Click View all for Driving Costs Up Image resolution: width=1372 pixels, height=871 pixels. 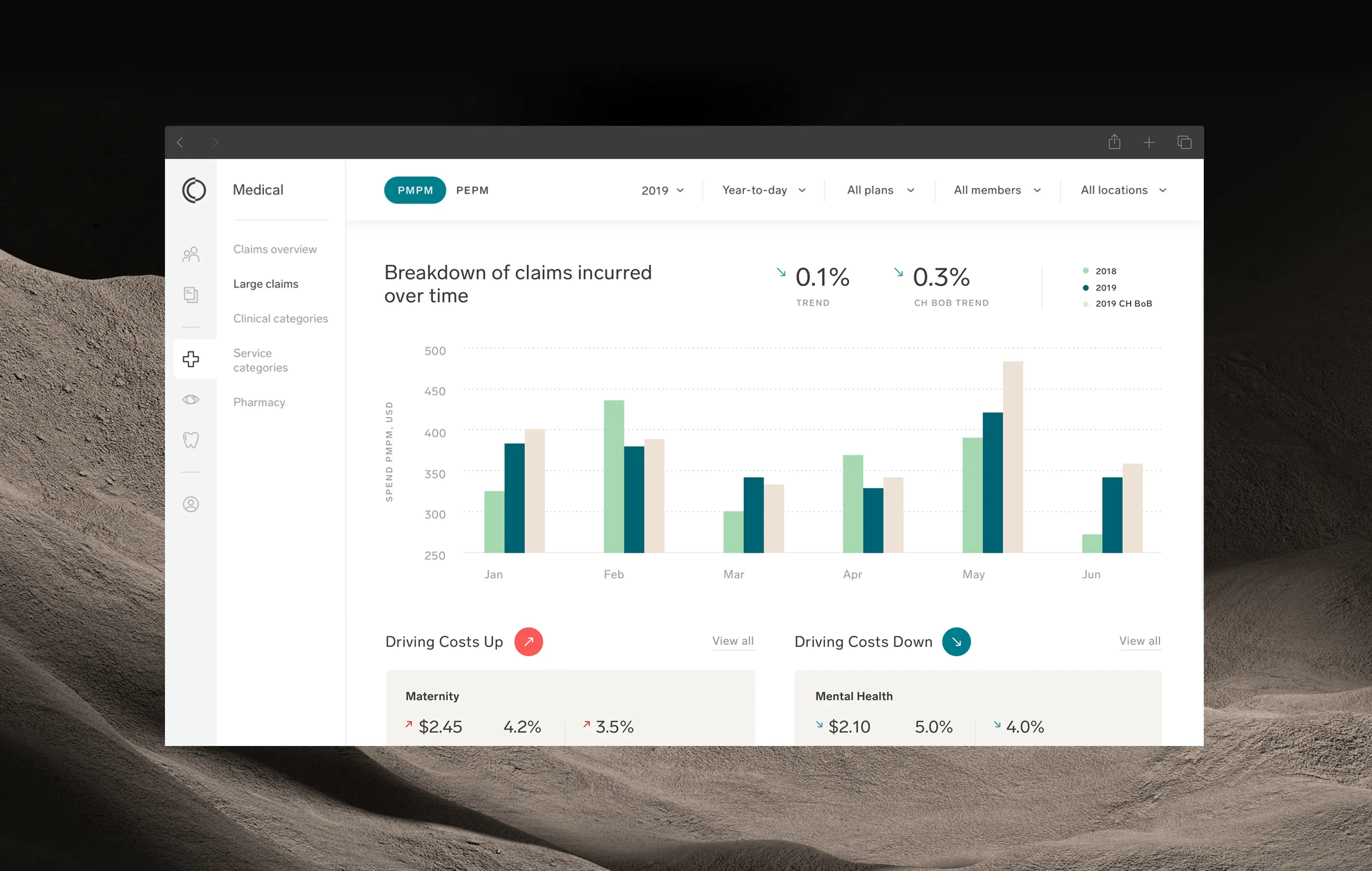click(733, 641)
